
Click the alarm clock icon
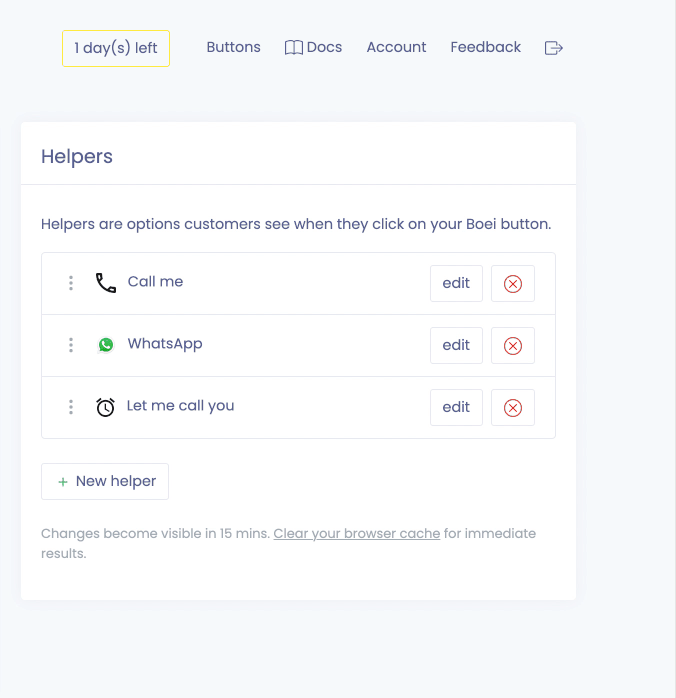tap(106, 407)
